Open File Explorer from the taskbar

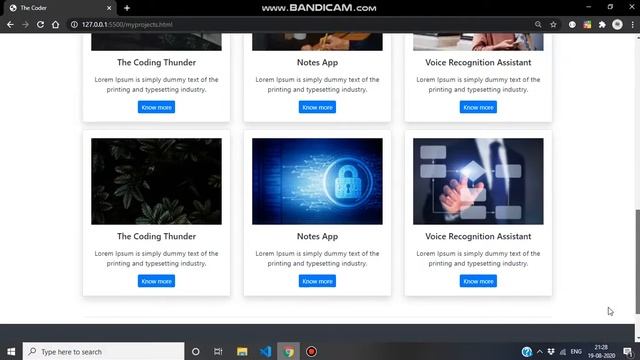click(x=242, y=351)
